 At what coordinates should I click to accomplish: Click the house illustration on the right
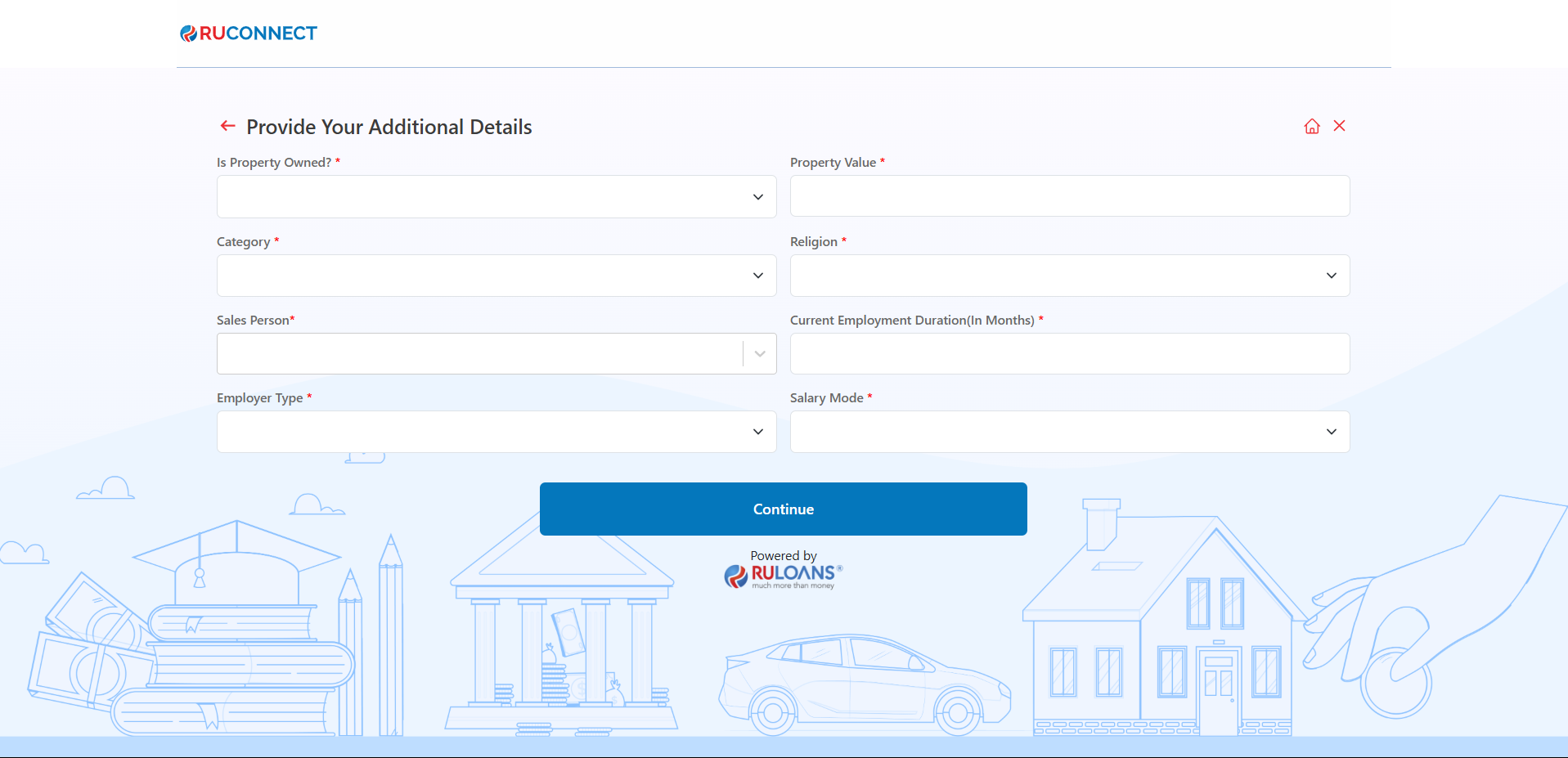pos(1161,638)
